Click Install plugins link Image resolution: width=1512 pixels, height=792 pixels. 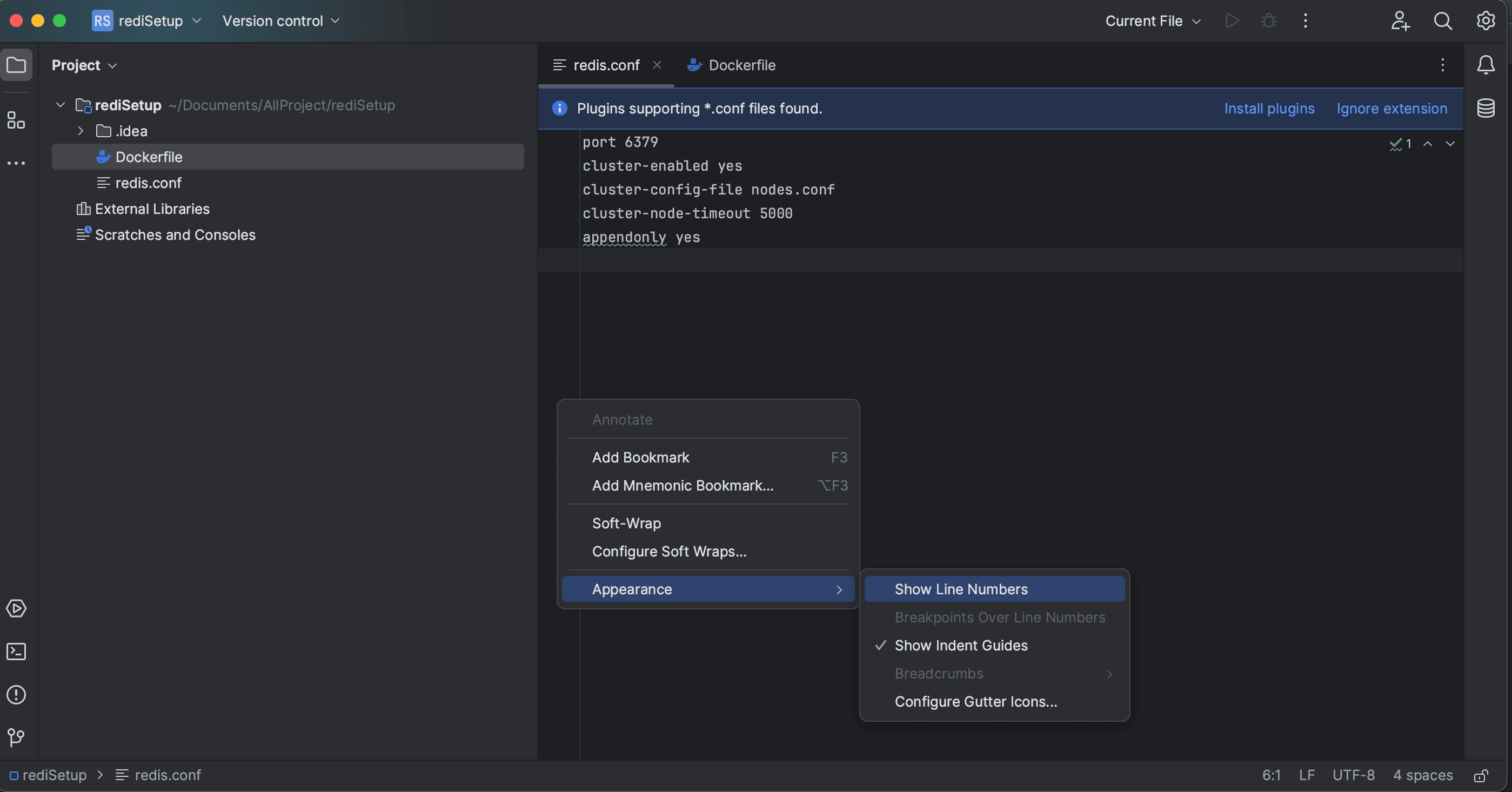[1269, 109]
